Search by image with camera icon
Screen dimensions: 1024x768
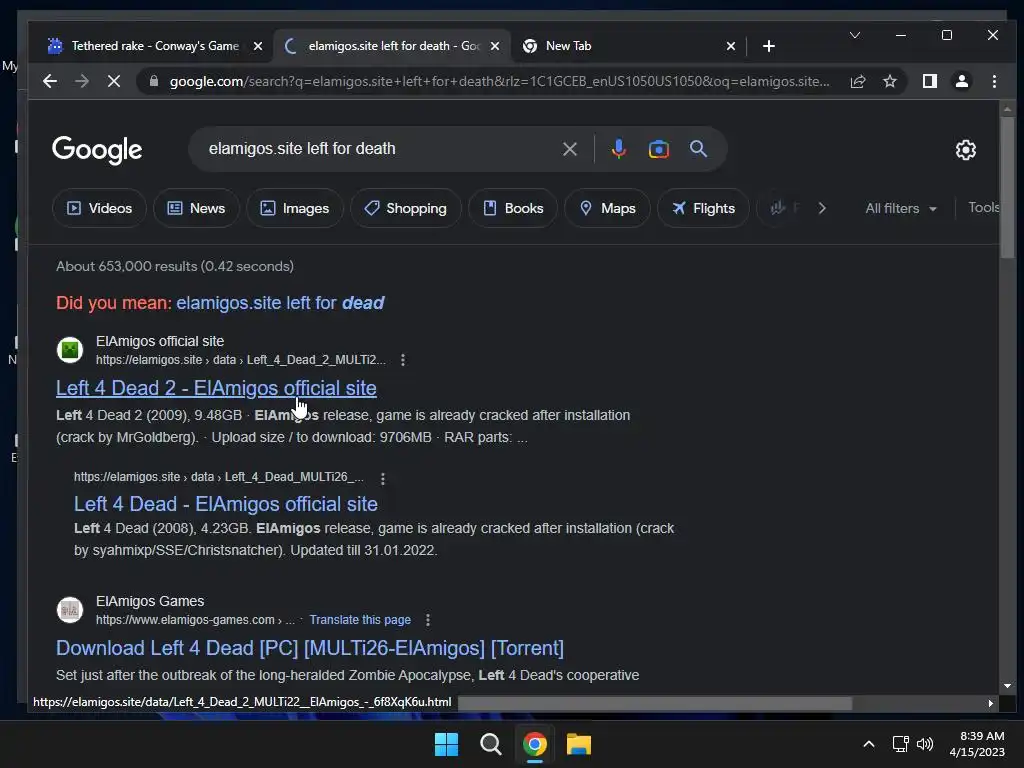coord(658,149)
